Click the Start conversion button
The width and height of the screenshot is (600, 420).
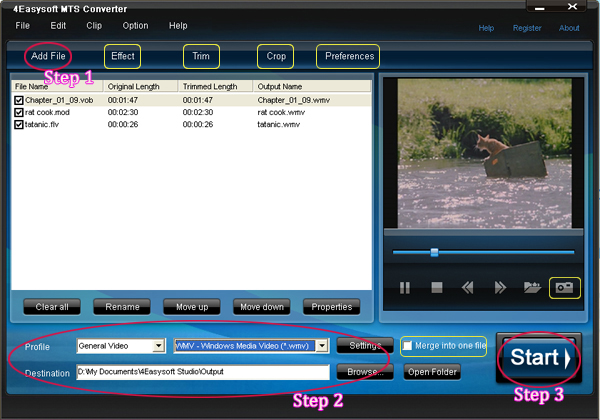pyautogui.click(x=539, y=358)
